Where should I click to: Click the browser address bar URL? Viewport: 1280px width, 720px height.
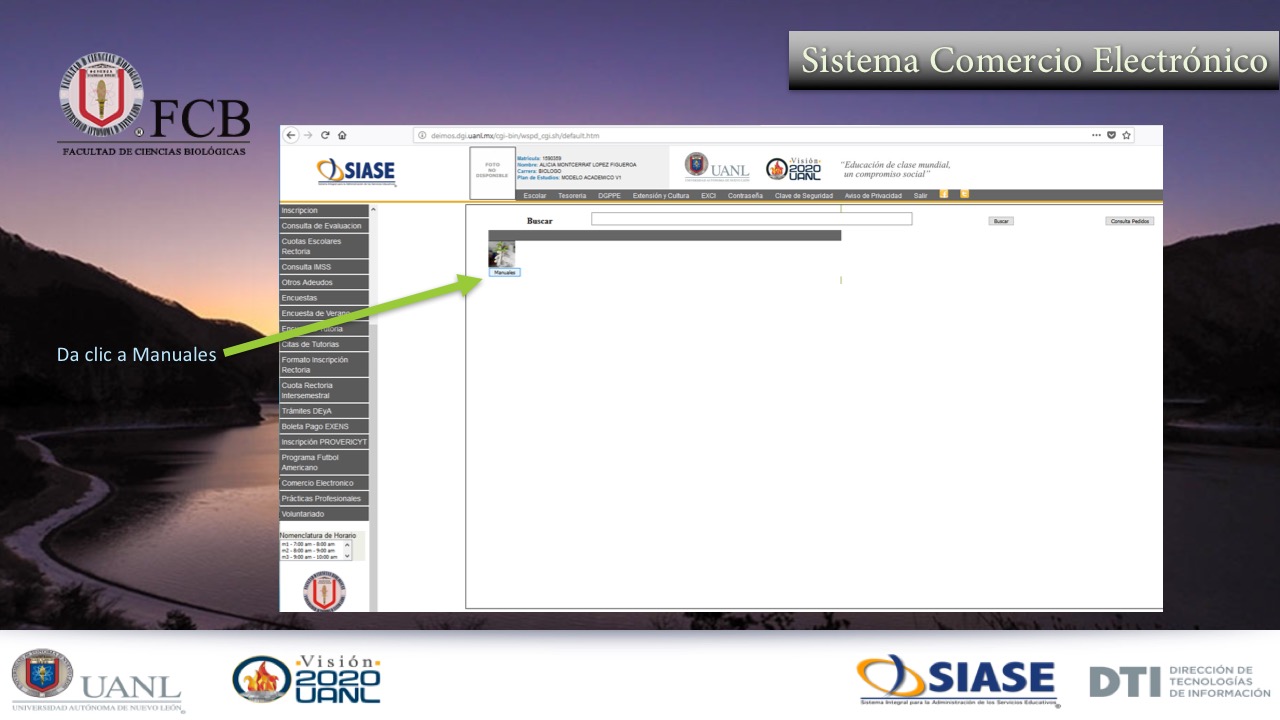(x=515, y=136)
